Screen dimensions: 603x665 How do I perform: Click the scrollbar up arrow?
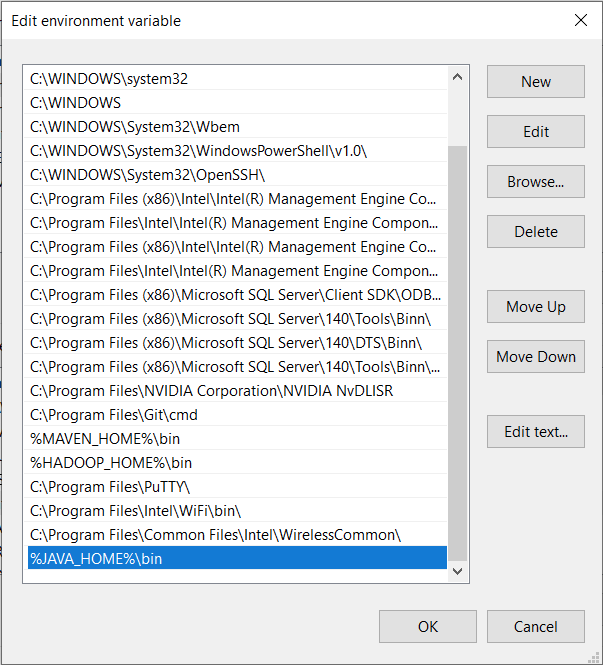458,77
